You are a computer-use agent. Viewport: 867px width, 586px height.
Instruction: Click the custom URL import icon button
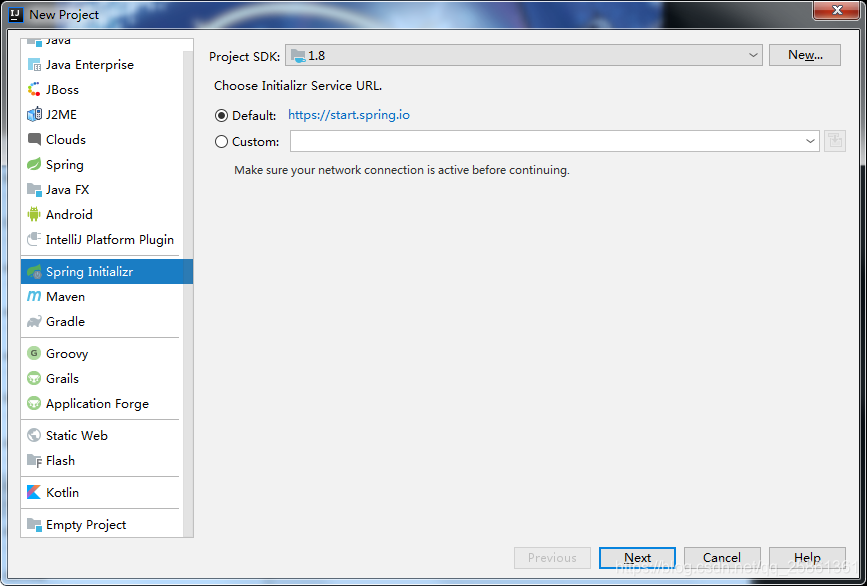(835, 142)
